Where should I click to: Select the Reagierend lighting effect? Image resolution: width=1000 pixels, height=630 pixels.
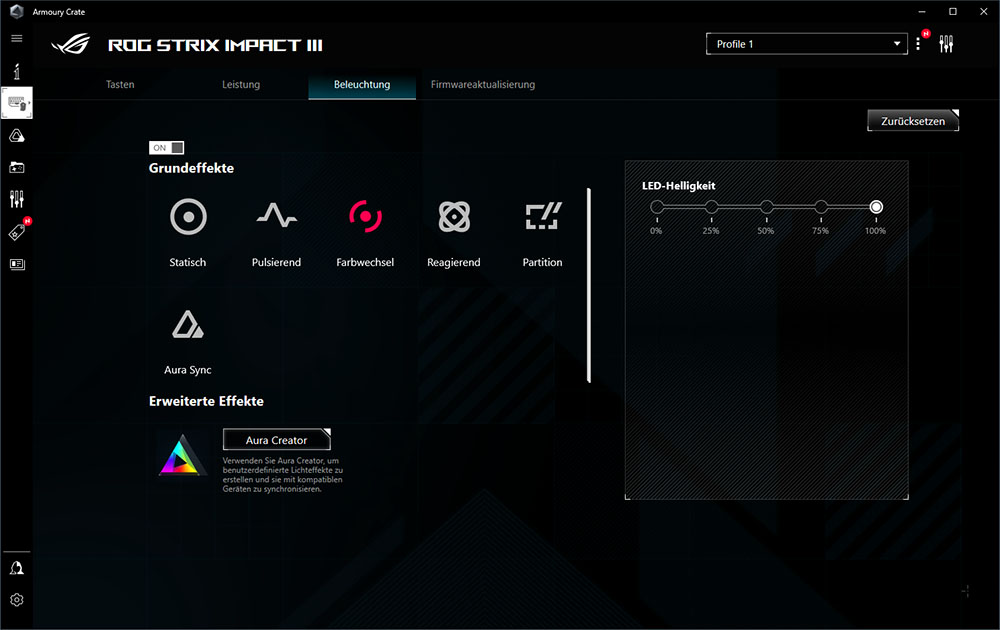(454, 216)
